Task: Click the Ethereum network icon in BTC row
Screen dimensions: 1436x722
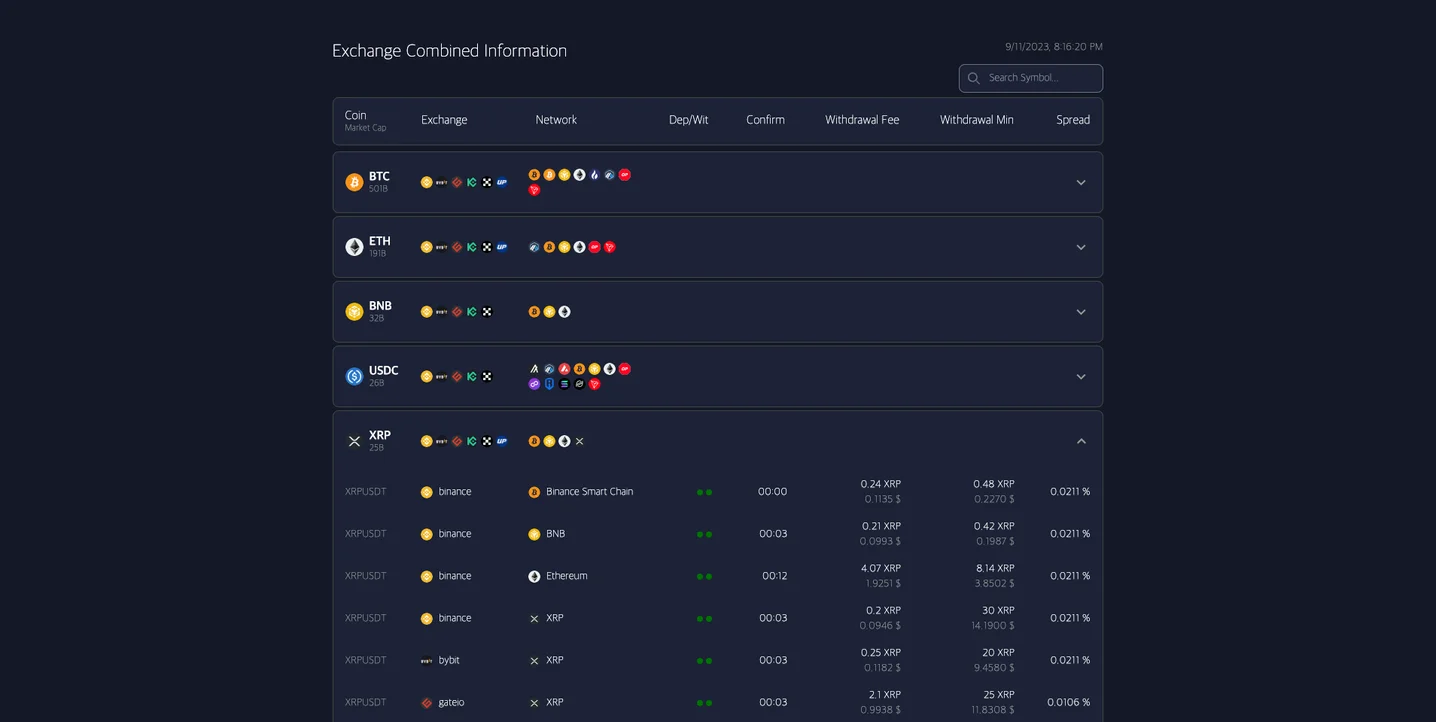Action: tap(579, 175)
